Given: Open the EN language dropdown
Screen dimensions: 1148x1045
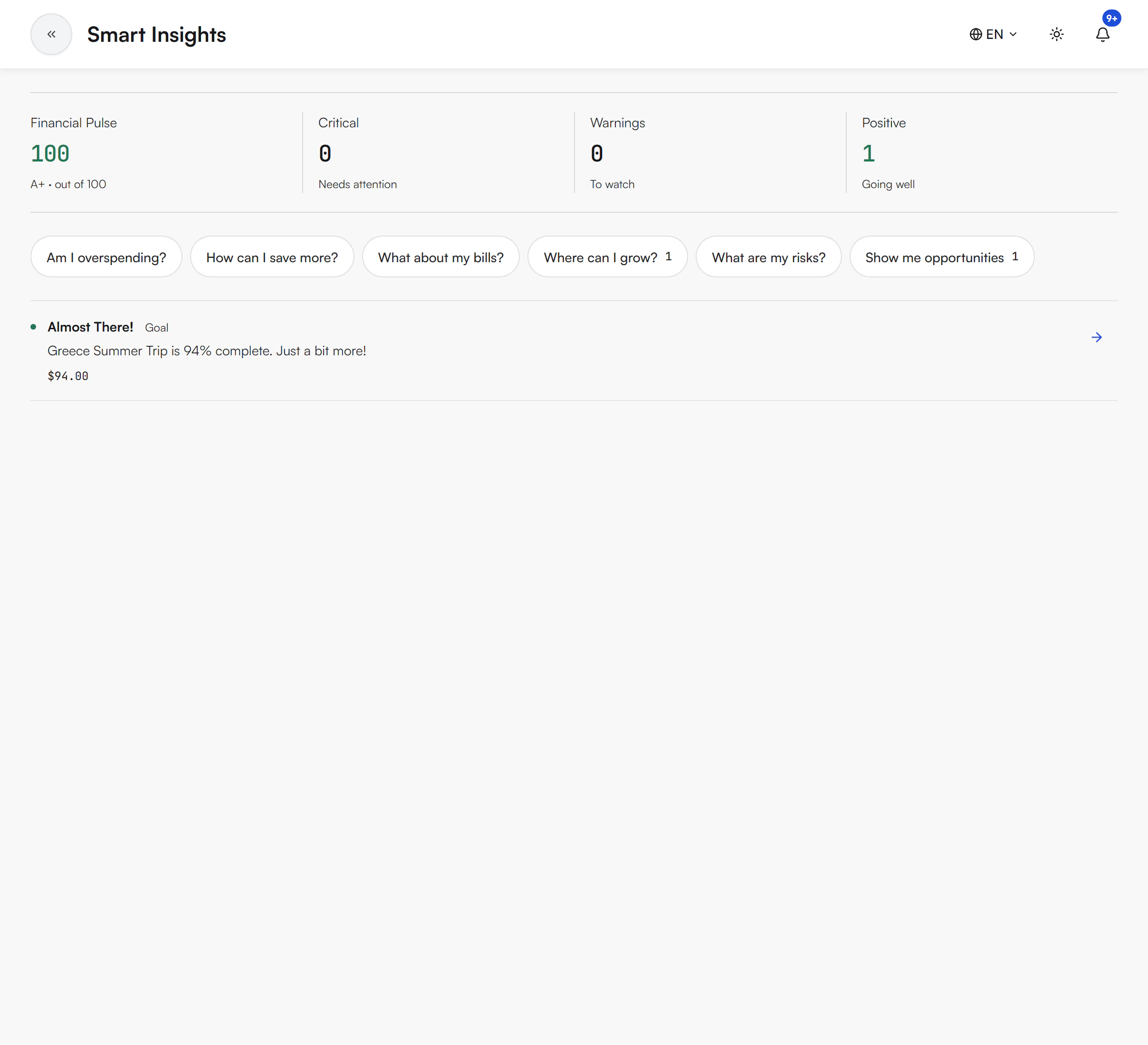Looking at the screenshot, I should coord(993,34).
